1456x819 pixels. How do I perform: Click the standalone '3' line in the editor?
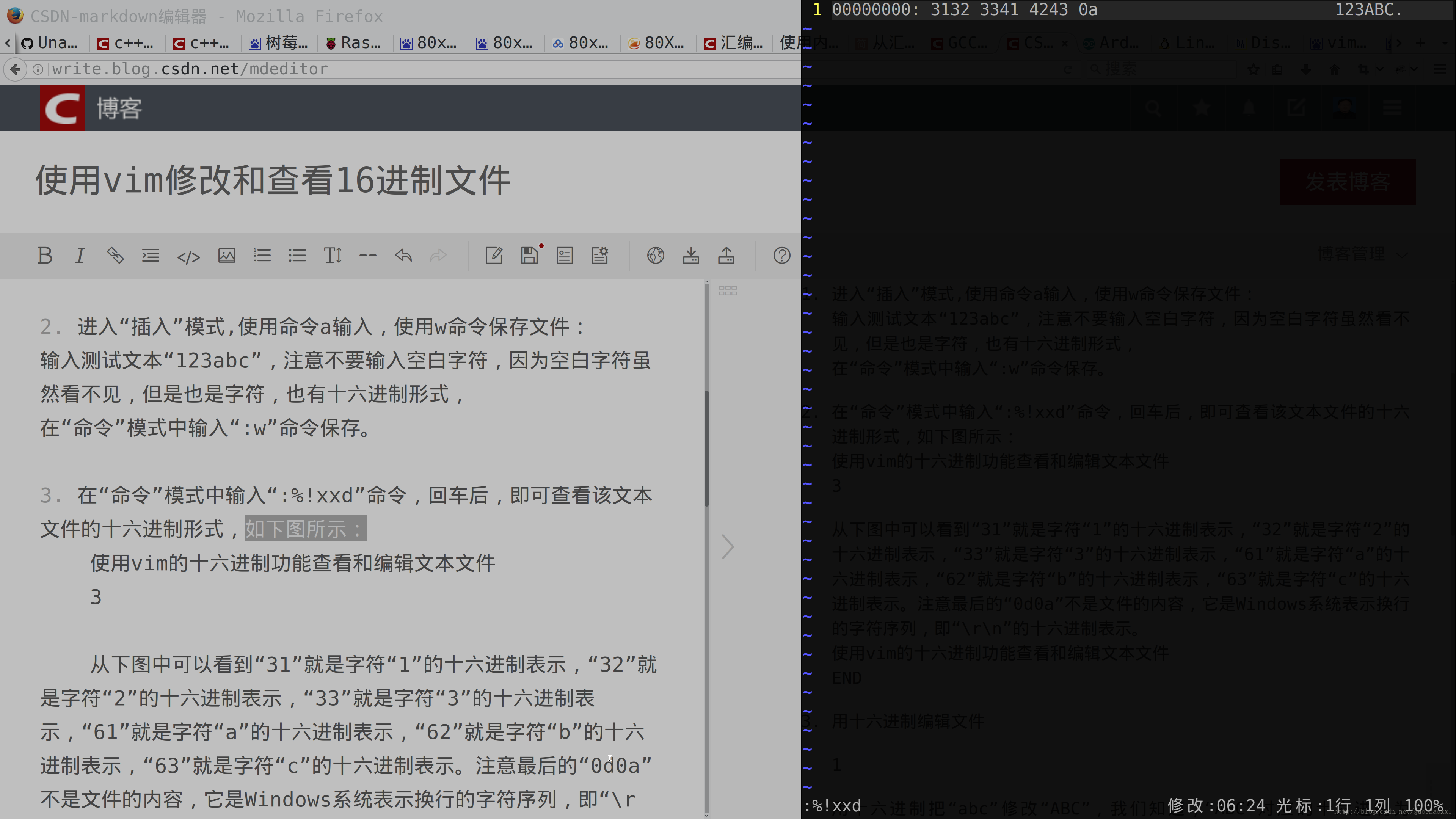point(96,597)
